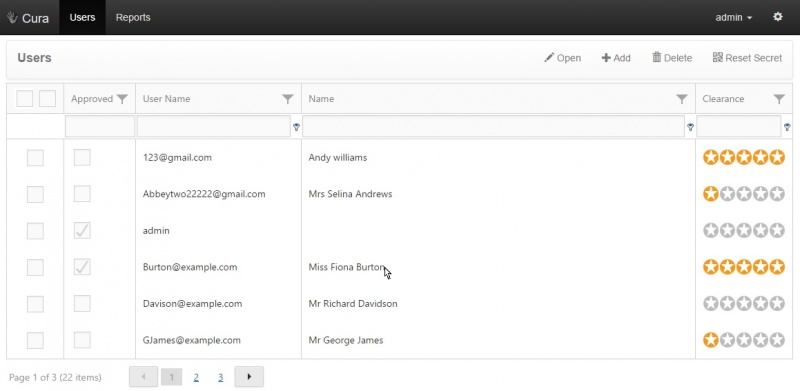Click the name Andy williams

[338, 158]
